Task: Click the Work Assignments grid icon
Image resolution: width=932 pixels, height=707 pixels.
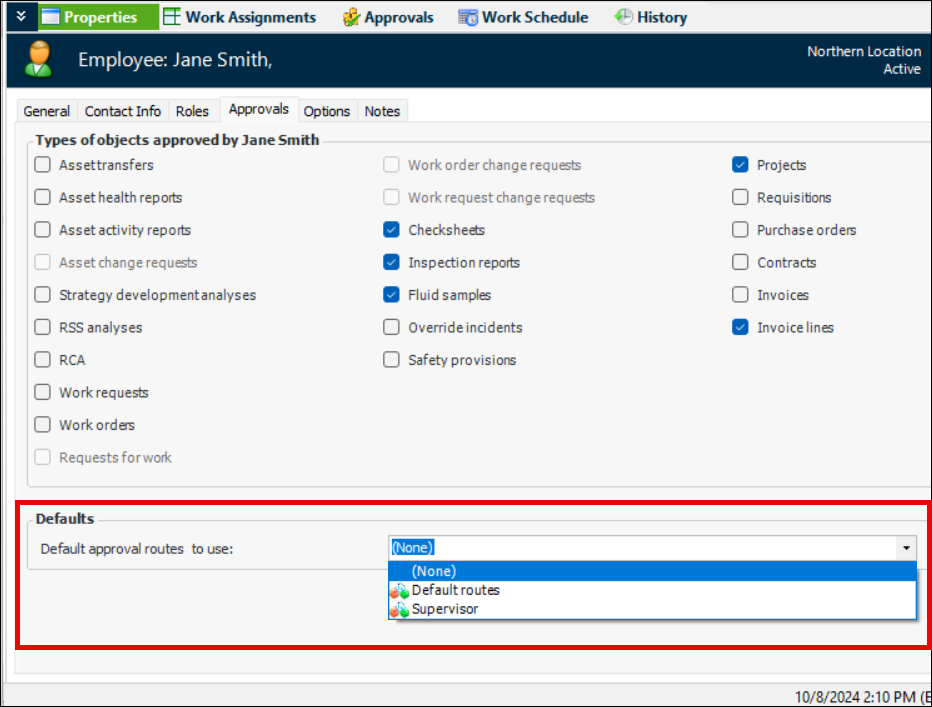Action: click(172, 17)
